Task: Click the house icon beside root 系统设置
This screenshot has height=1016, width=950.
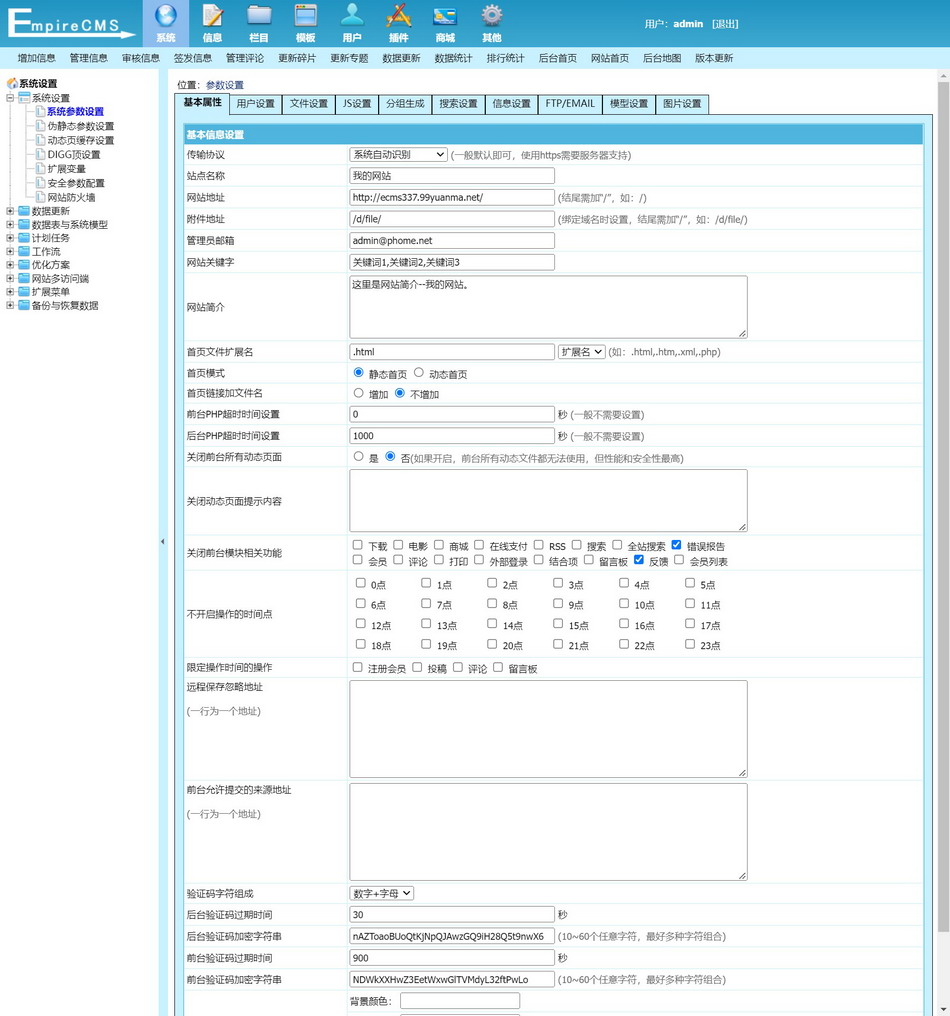Action: 12,84
